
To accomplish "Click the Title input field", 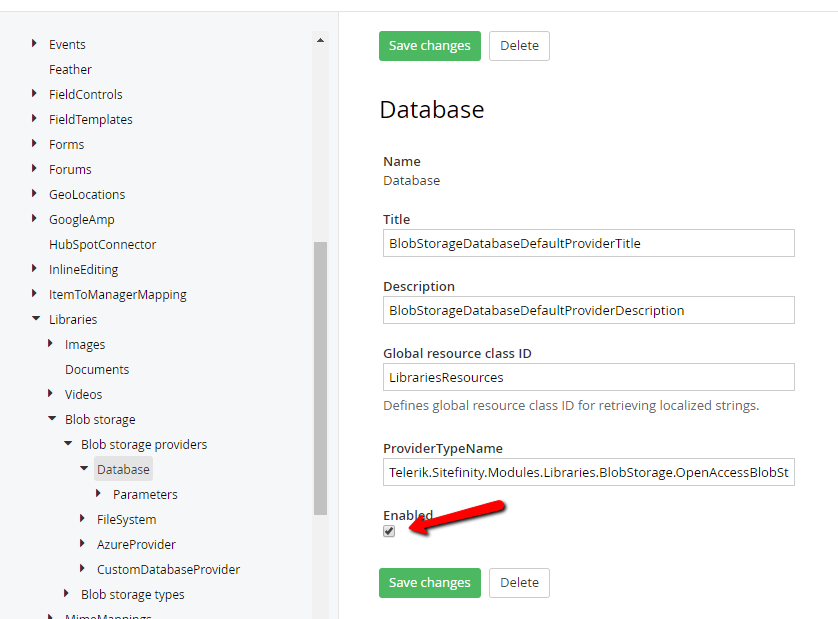I will tap(588, 243).
